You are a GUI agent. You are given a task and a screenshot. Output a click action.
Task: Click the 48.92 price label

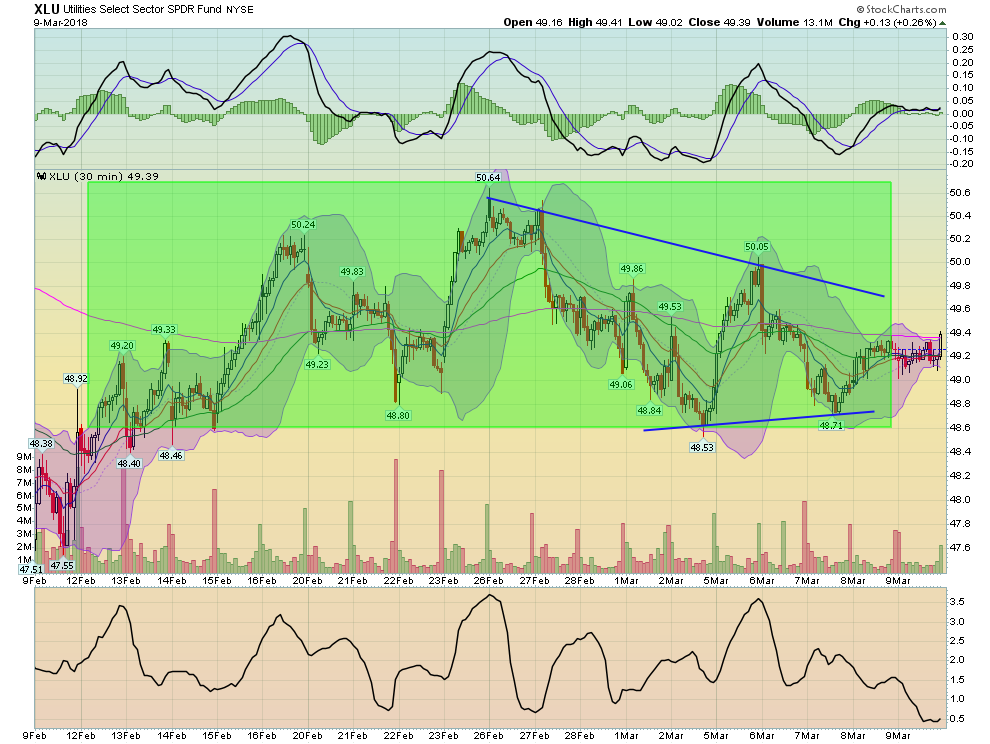click(x=76, y=379)
